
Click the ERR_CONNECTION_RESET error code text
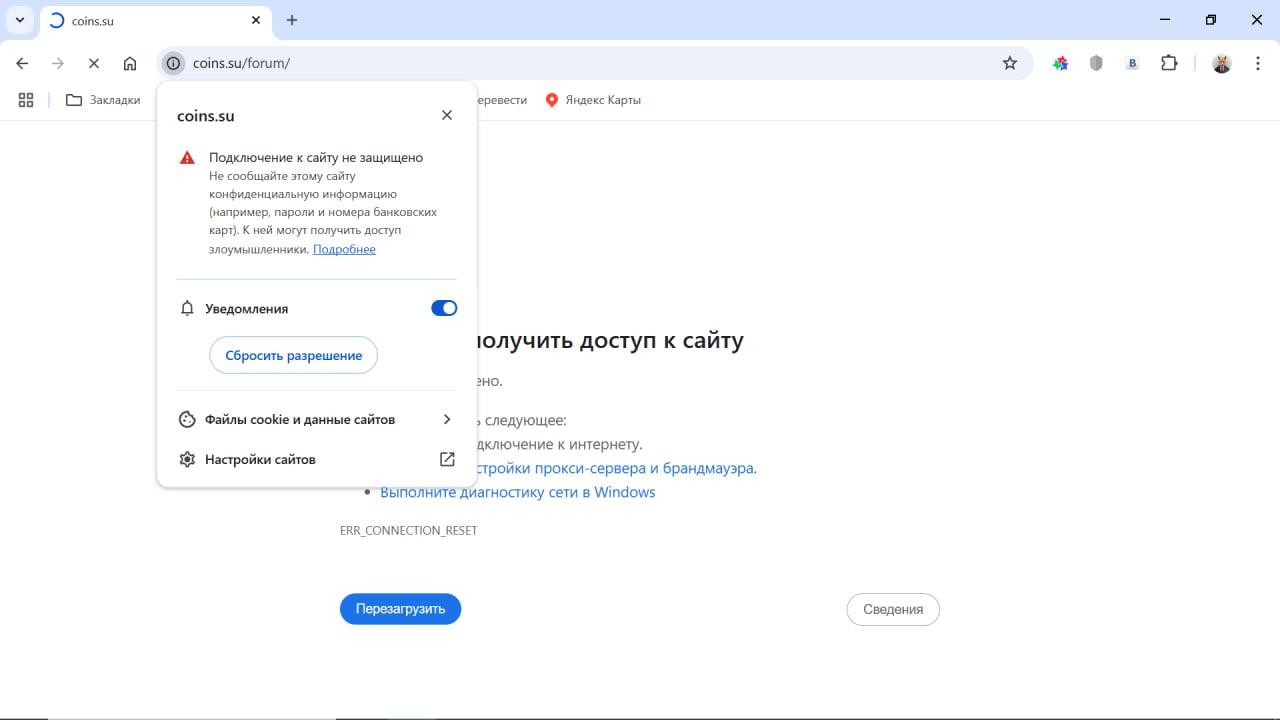pyautogui.click(x=409, y=530)
